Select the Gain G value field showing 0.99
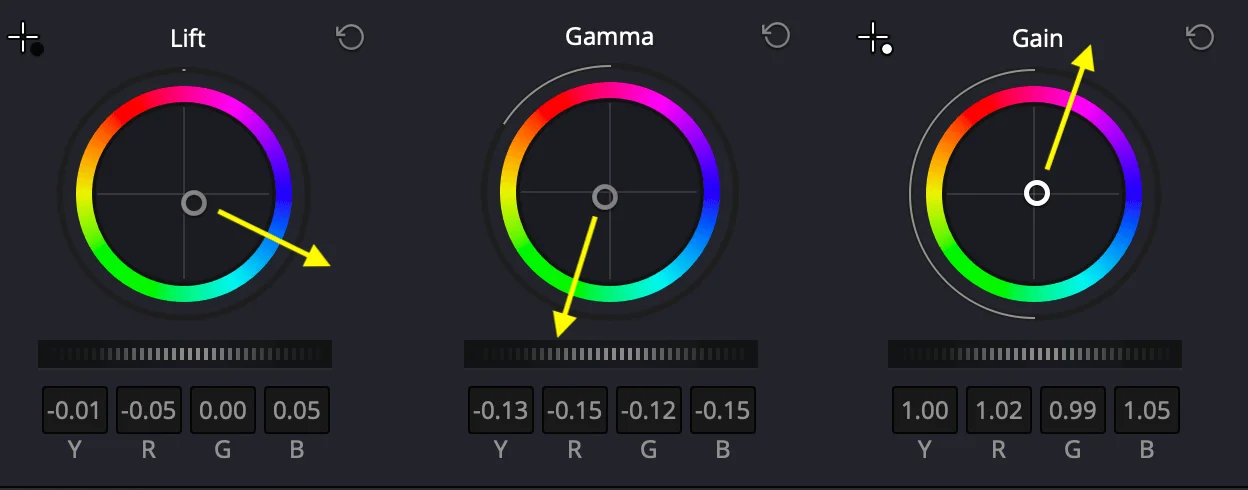 pos(1073,411)
